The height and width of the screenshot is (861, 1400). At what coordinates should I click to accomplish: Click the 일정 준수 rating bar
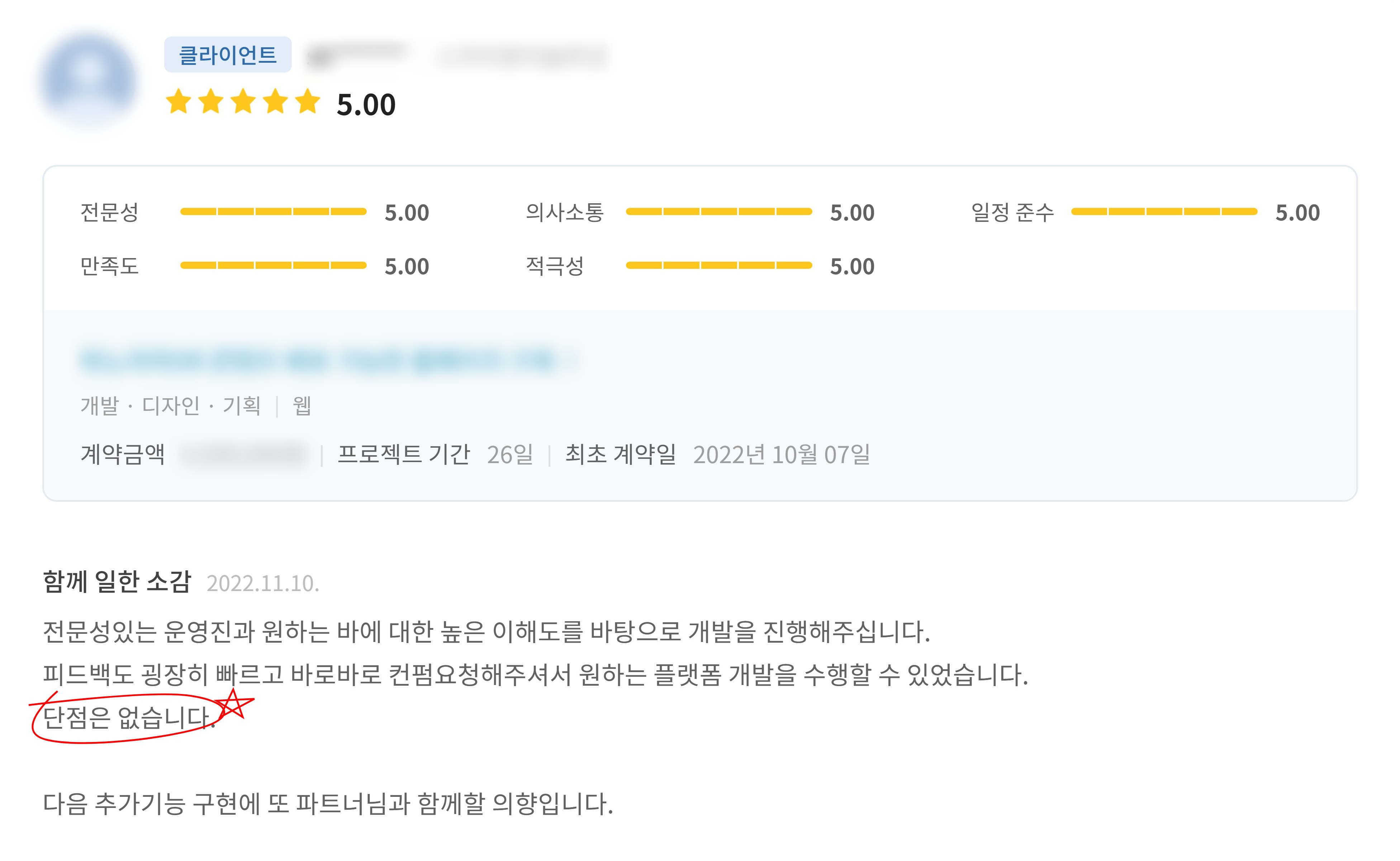tap(1164, 212)
